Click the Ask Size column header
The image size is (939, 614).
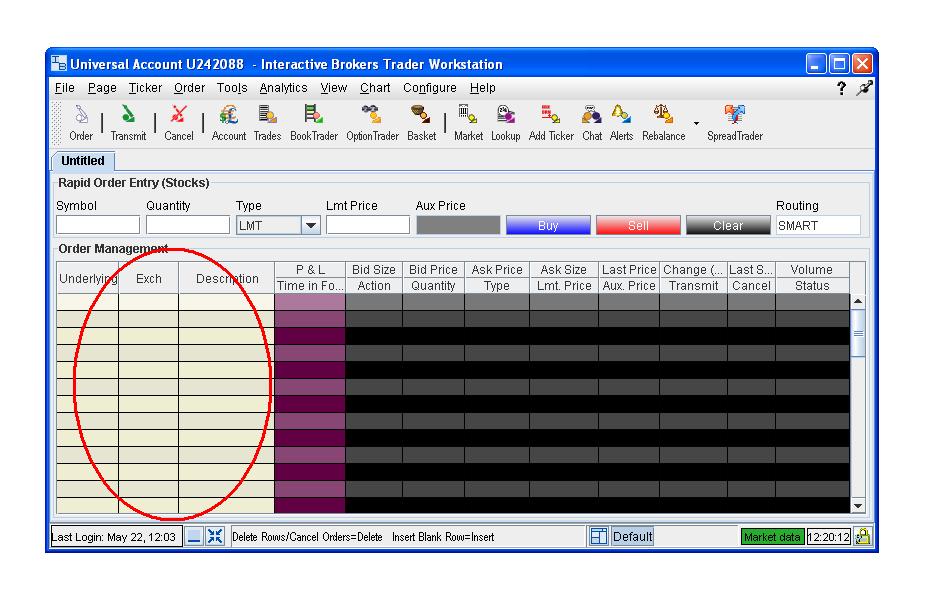[564, 270]
